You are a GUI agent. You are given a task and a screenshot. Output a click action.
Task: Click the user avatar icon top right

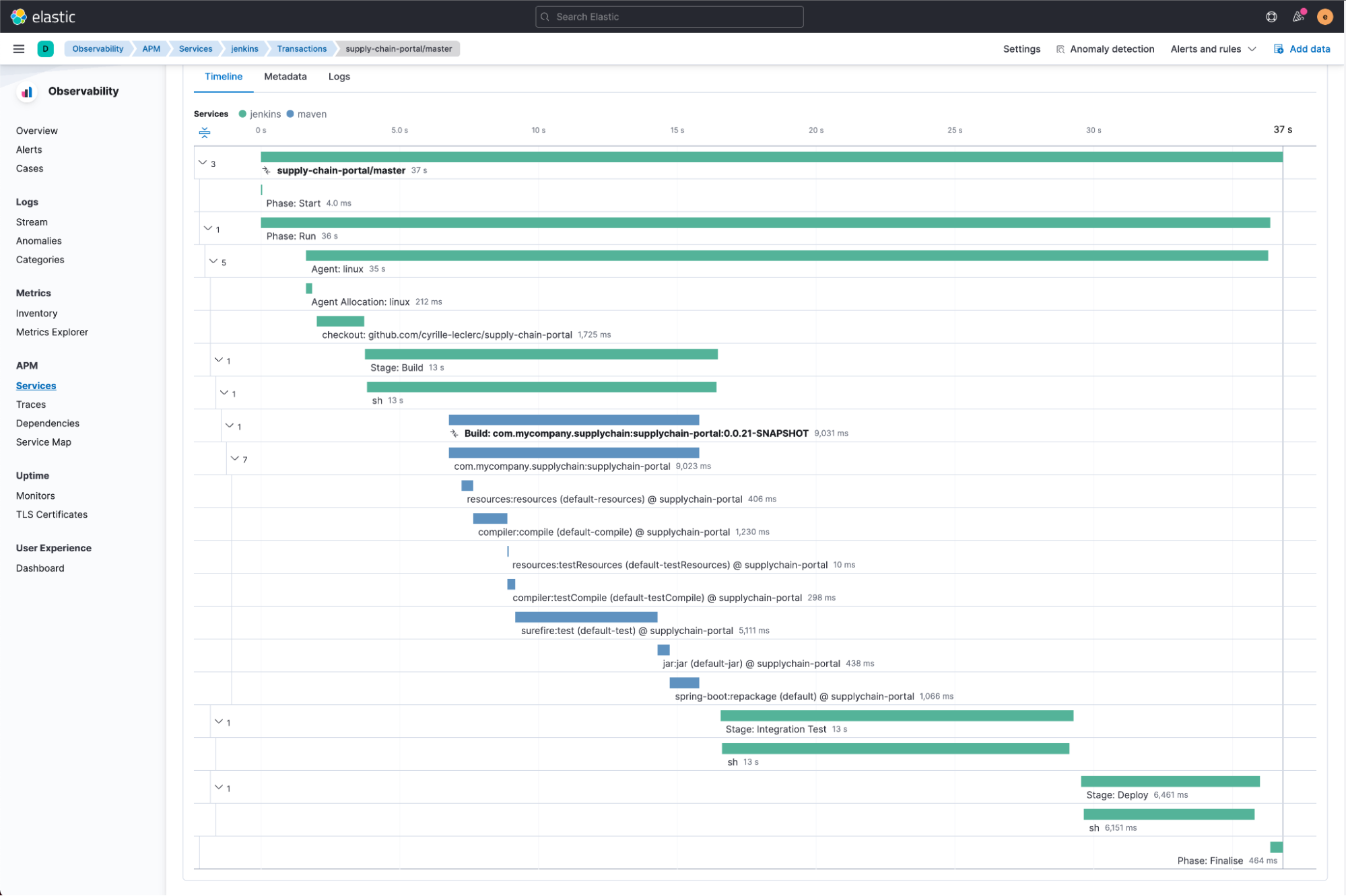click(1325, 16)
